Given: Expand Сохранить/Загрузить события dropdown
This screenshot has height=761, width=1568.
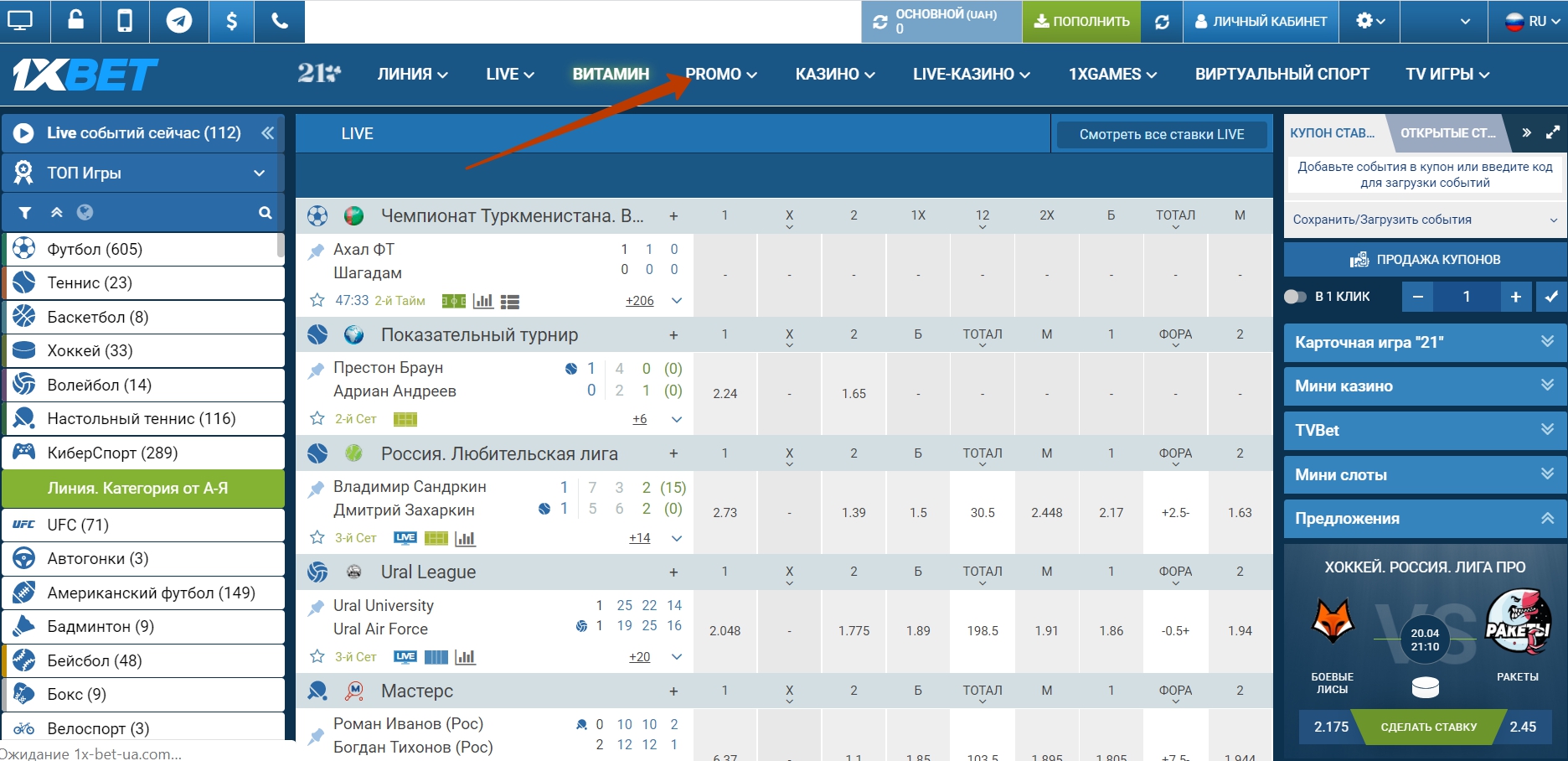Looking at the screenshot, I should coord(1425,220).
